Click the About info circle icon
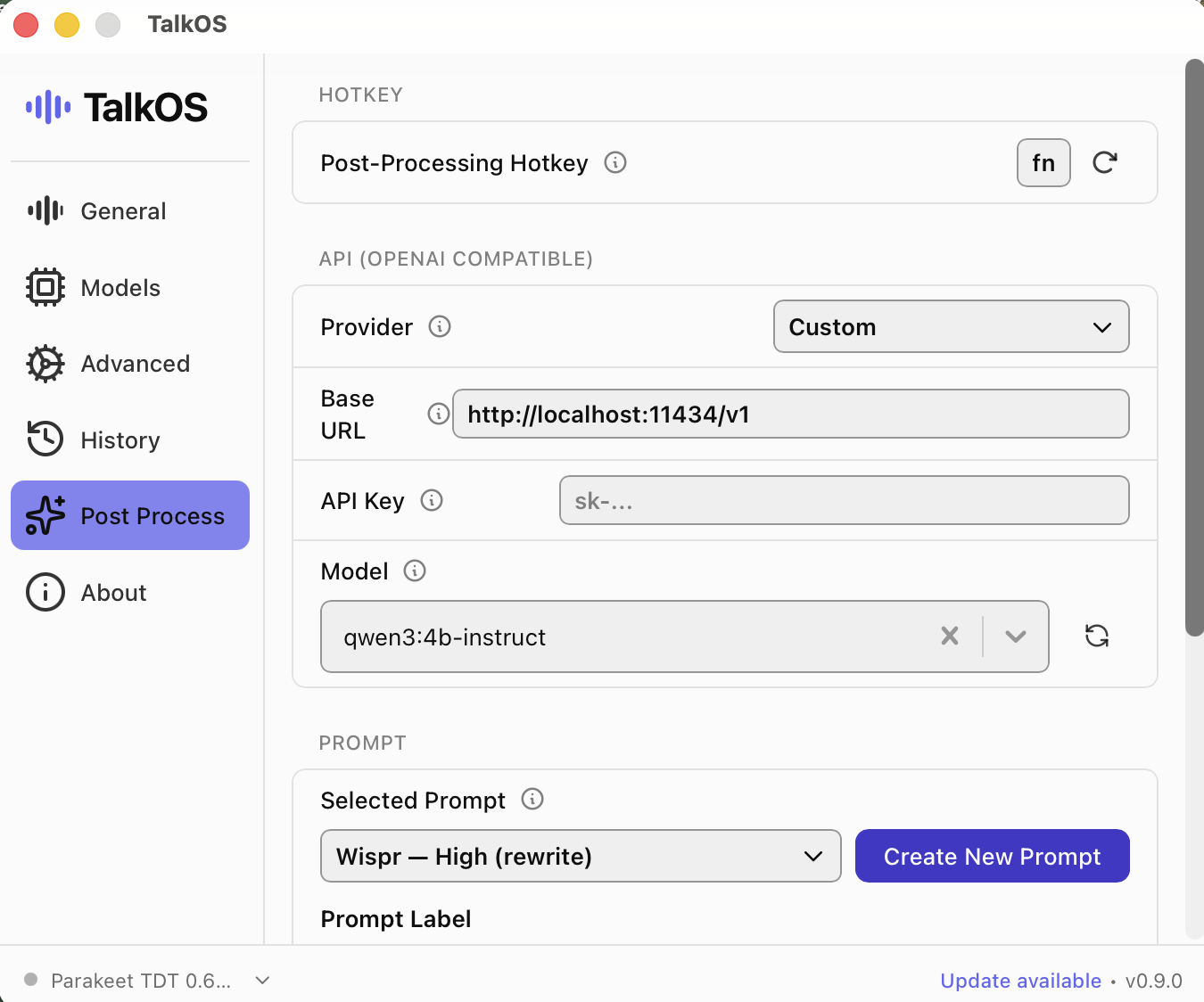 point(45,592)
